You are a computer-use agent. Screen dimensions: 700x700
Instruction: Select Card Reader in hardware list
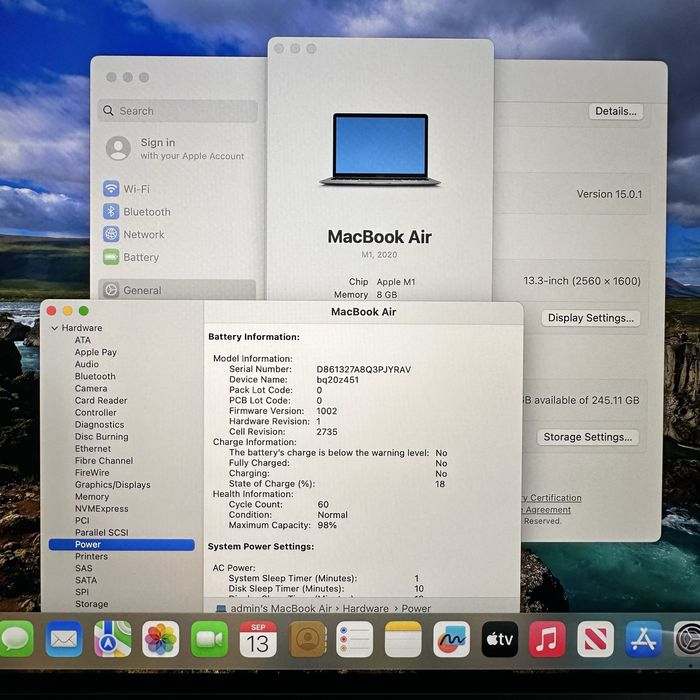coord(101,400)
